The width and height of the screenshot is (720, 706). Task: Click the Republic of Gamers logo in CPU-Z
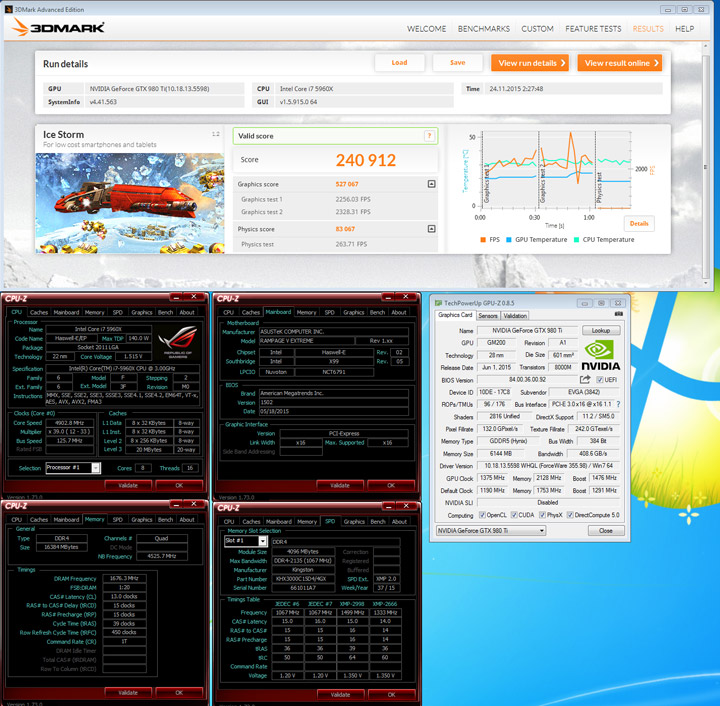pos(177,342)
